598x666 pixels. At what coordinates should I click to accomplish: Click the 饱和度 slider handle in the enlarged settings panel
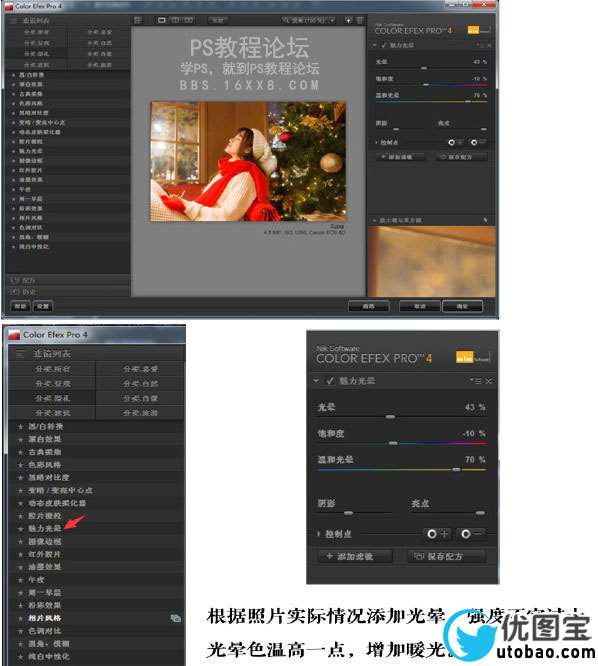(x=393, y=443)
